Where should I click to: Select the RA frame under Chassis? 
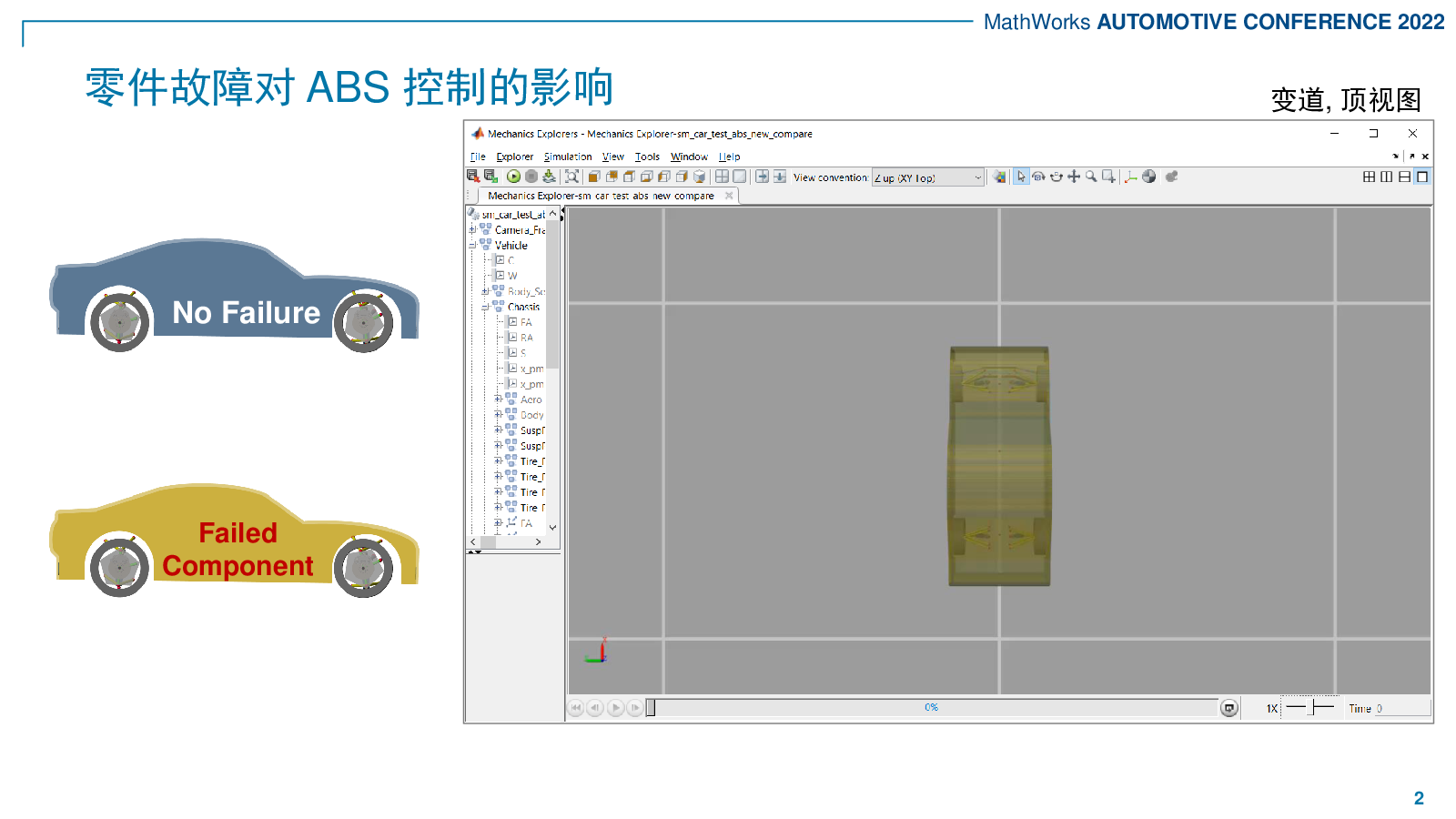pos(526,338)
